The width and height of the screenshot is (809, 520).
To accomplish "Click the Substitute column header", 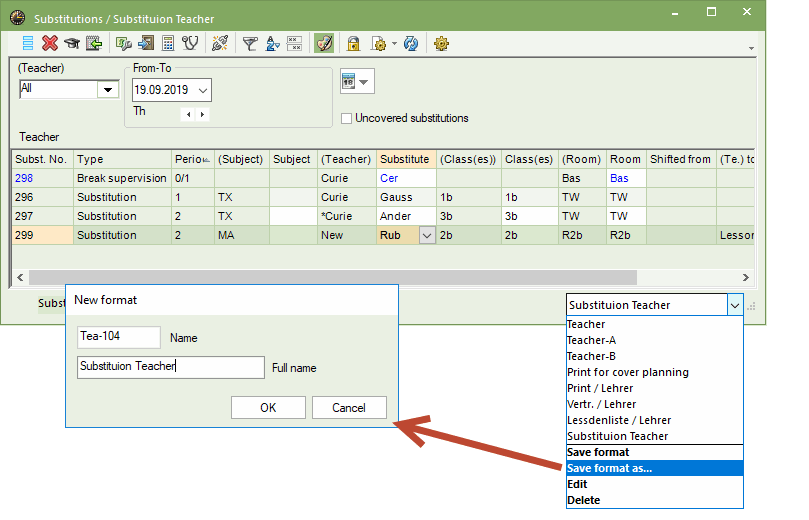I will click(x=407, y=159).
